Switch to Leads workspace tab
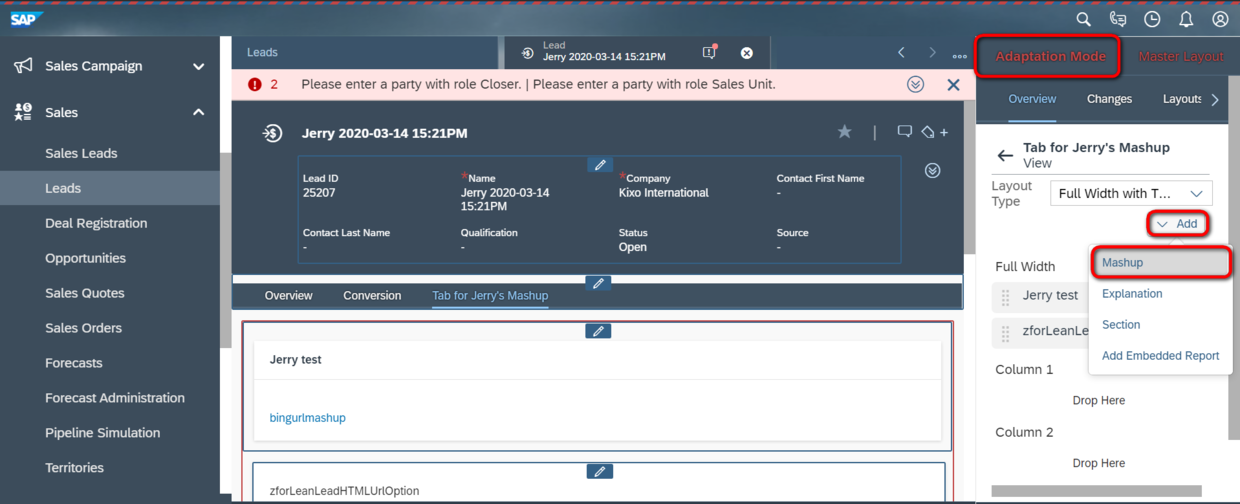 click(262, 52)
